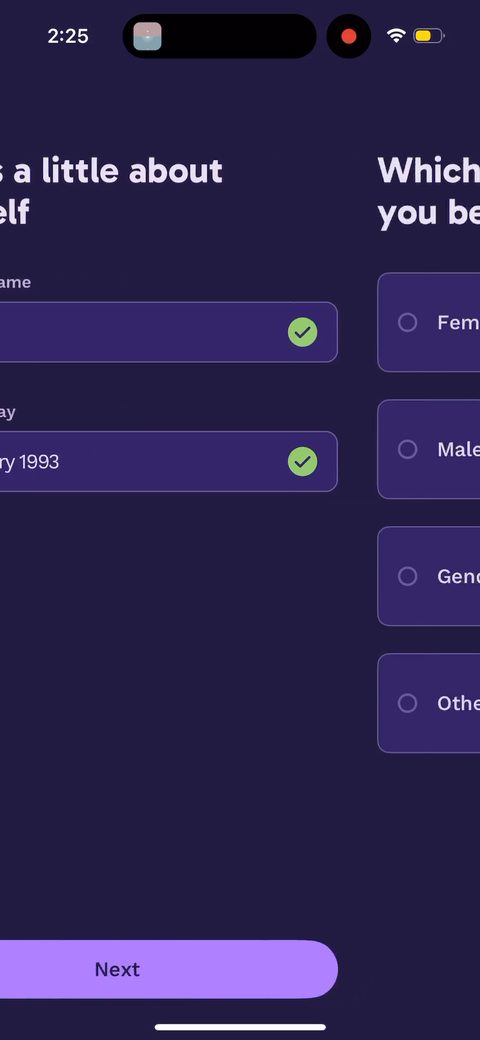Open the birthday field showing 1993
The width and height of the screenshot is (480, 1040).
(x=168, y=462)
